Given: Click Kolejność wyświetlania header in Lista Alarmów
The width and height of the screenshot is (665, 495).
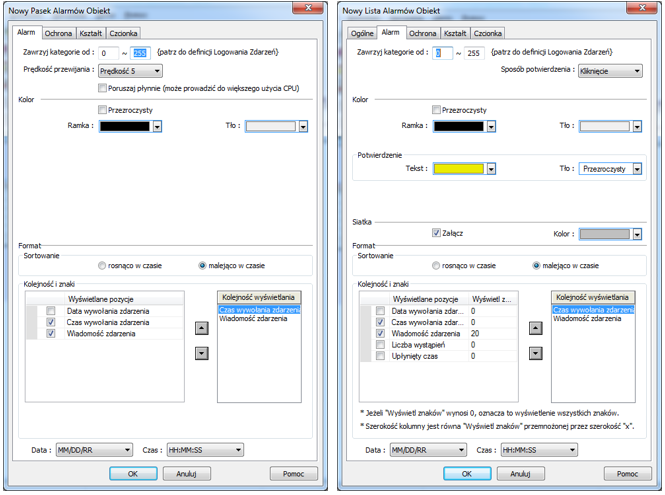Looking at the screenshot, I should (593, 297).
